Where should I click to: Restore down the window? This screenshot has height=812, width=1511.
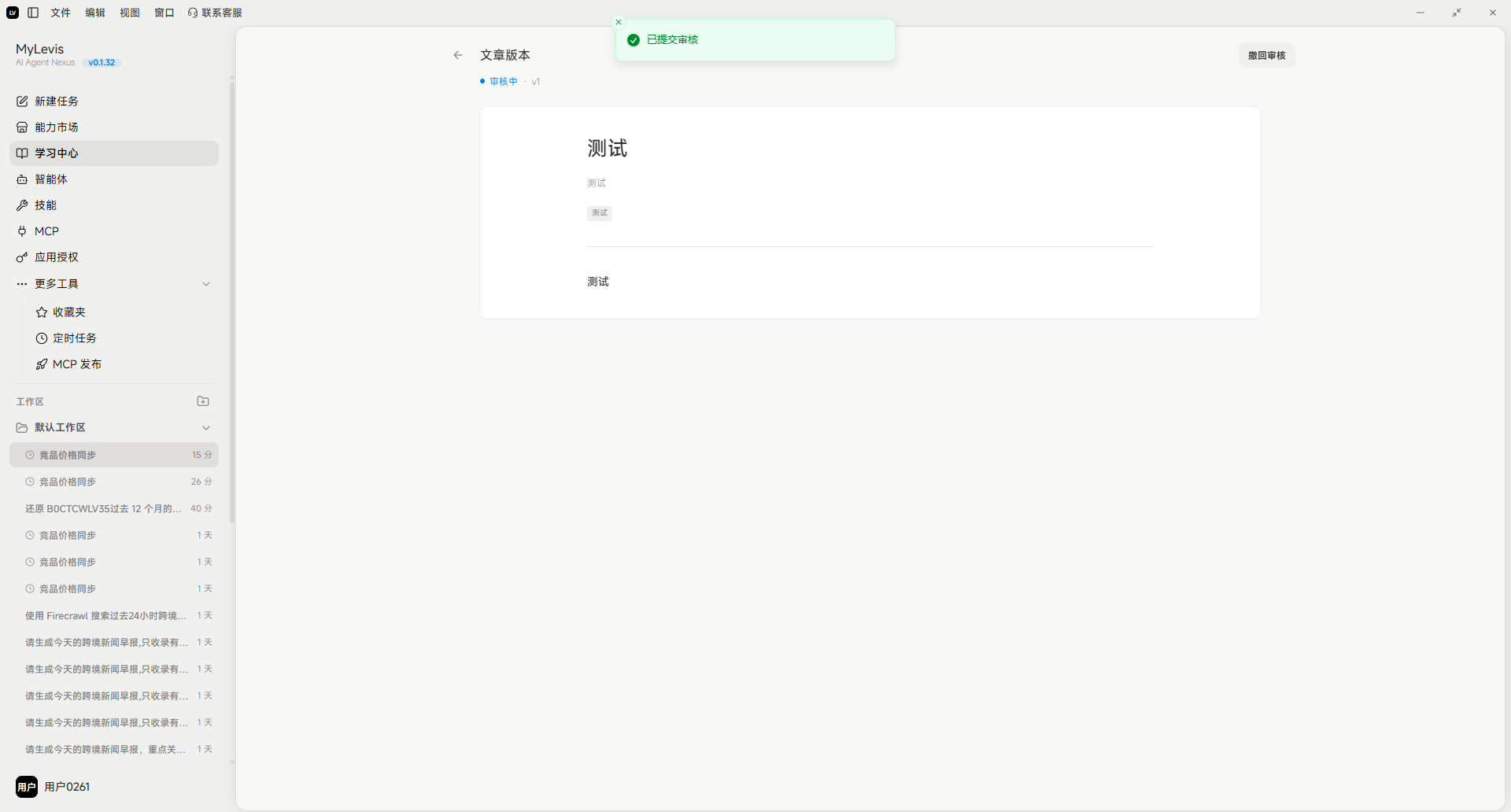coord(1457,13)
